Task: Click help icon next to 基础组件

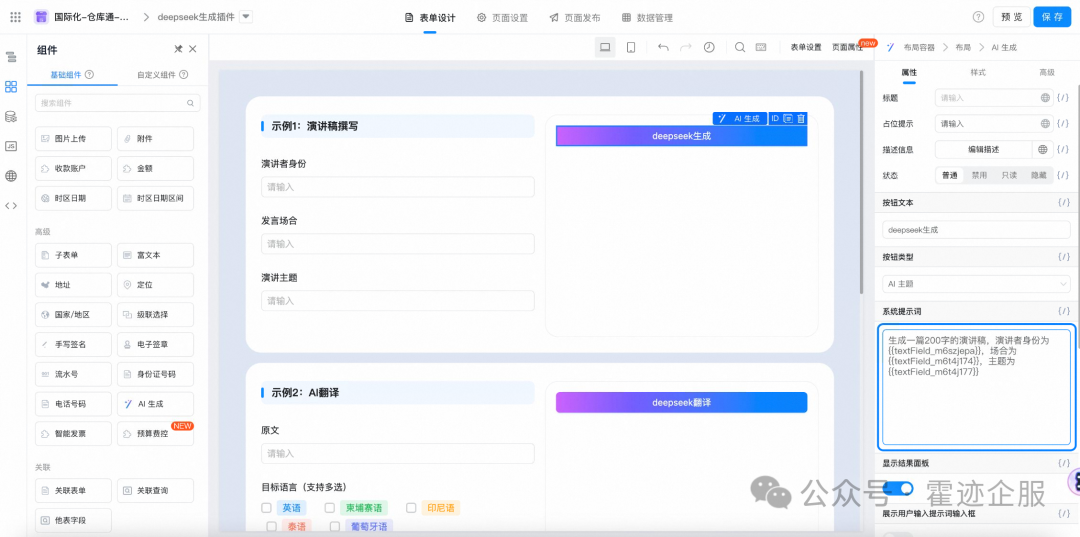Action: coord(89,74)
